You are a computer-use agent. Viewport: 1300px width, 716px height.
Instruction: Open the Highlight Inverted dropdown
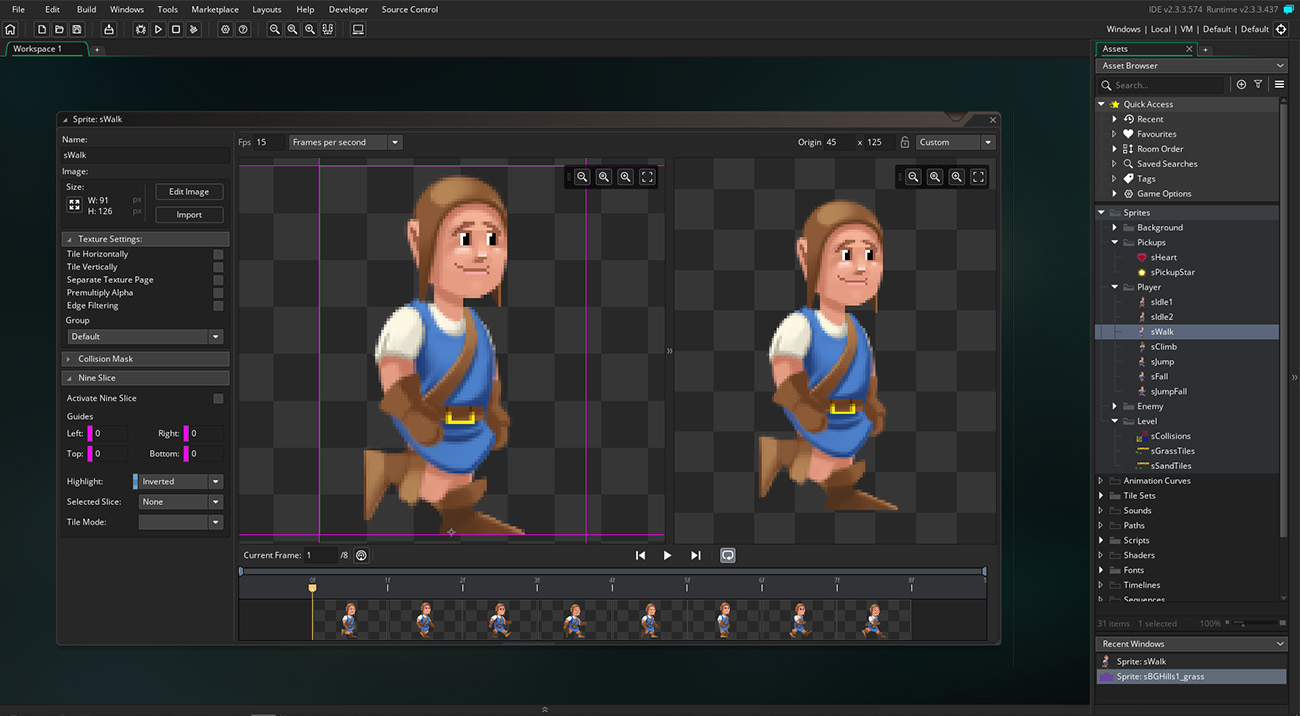point(178,482)
